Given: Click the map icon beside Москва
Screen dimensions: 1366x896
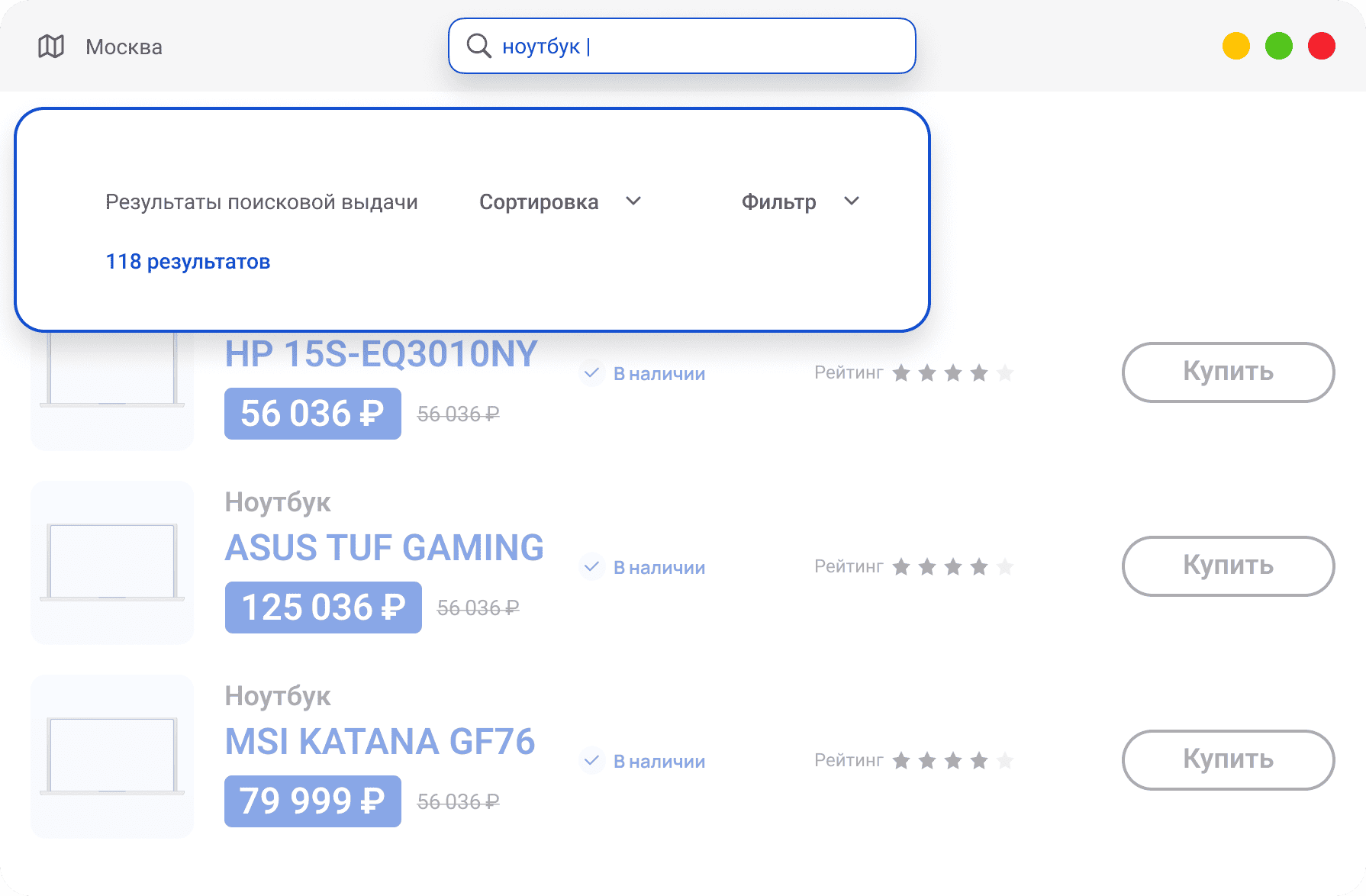Looking at the screenshot, I should coord(51,47).
